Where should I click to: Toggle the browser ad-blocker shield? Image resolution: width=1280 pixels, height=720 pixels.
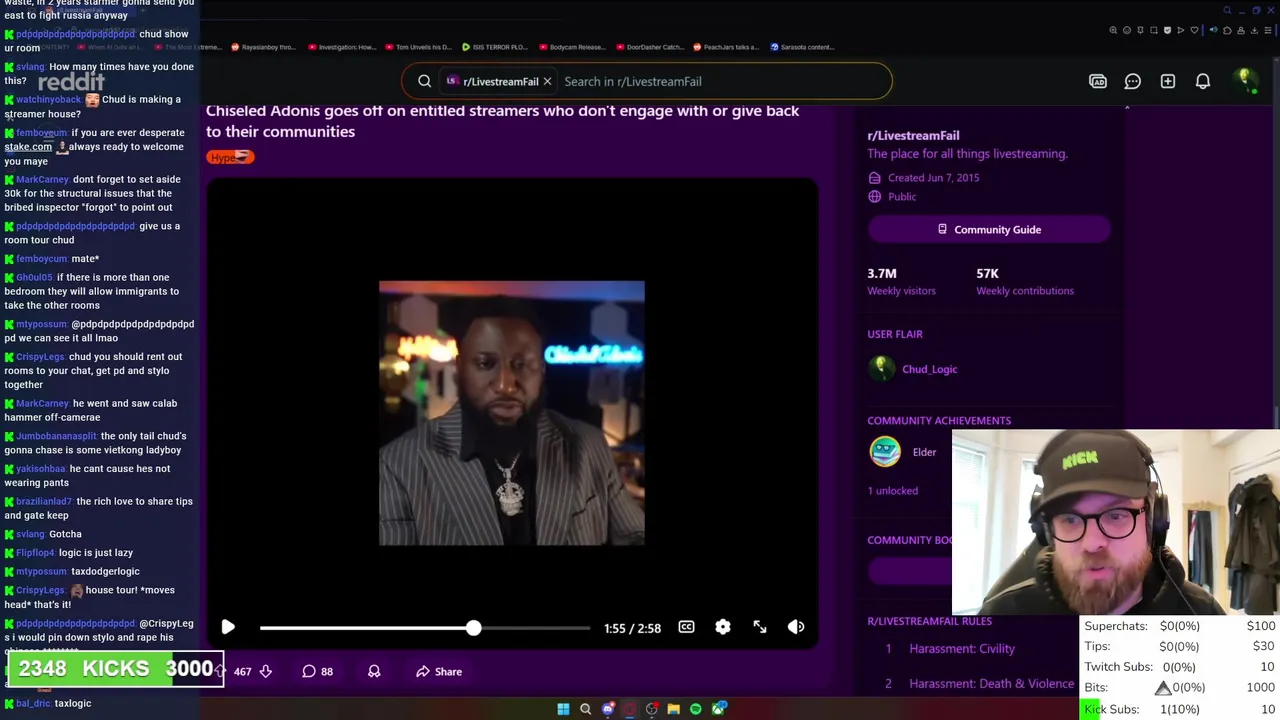1167,30
